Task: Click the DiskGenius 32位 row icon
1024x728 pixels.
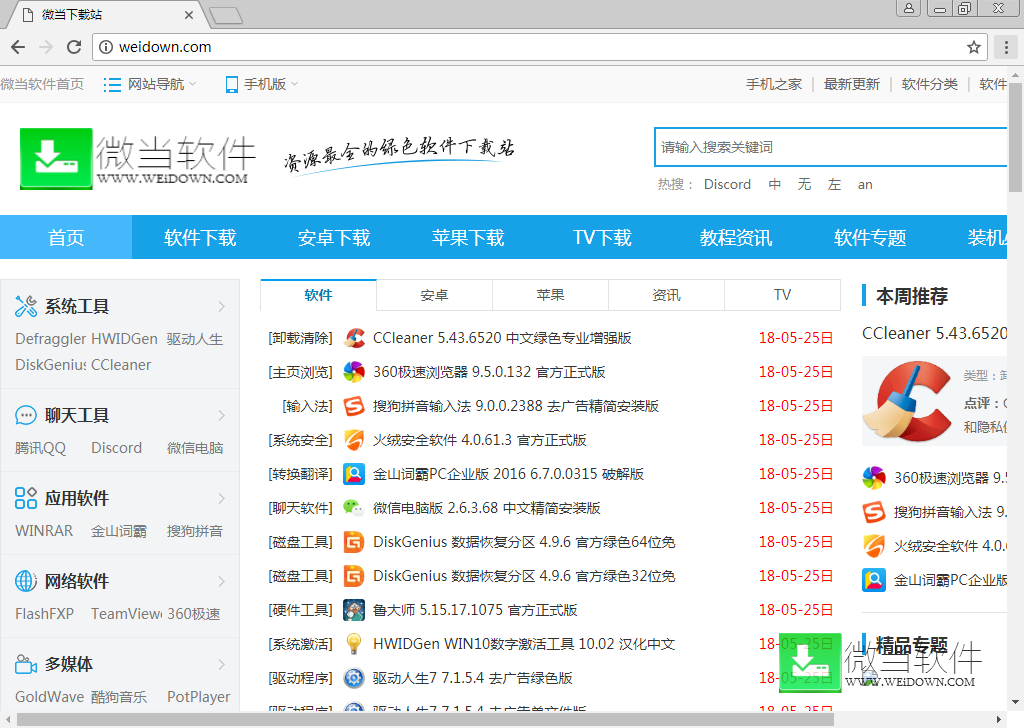Action: (x=354, y=575)
